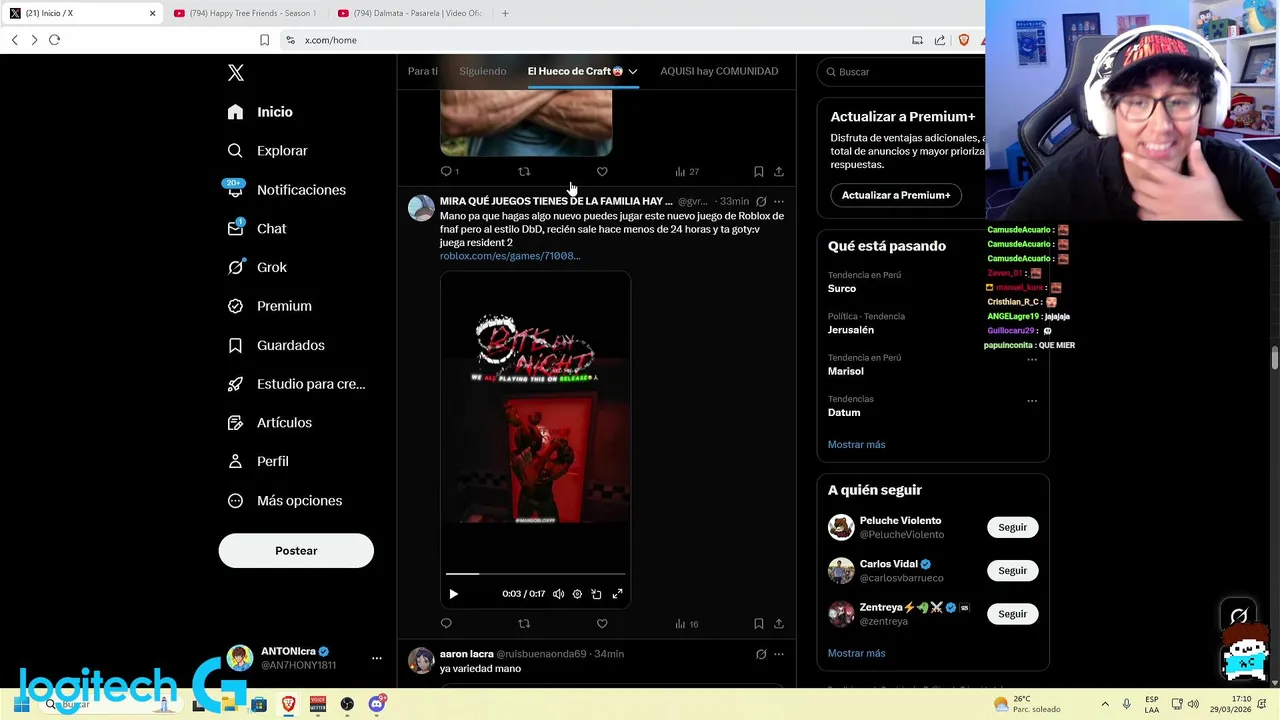Screen dimensions: 1280x720
Task: Reload the page in the browser
Action: point(54,40)
